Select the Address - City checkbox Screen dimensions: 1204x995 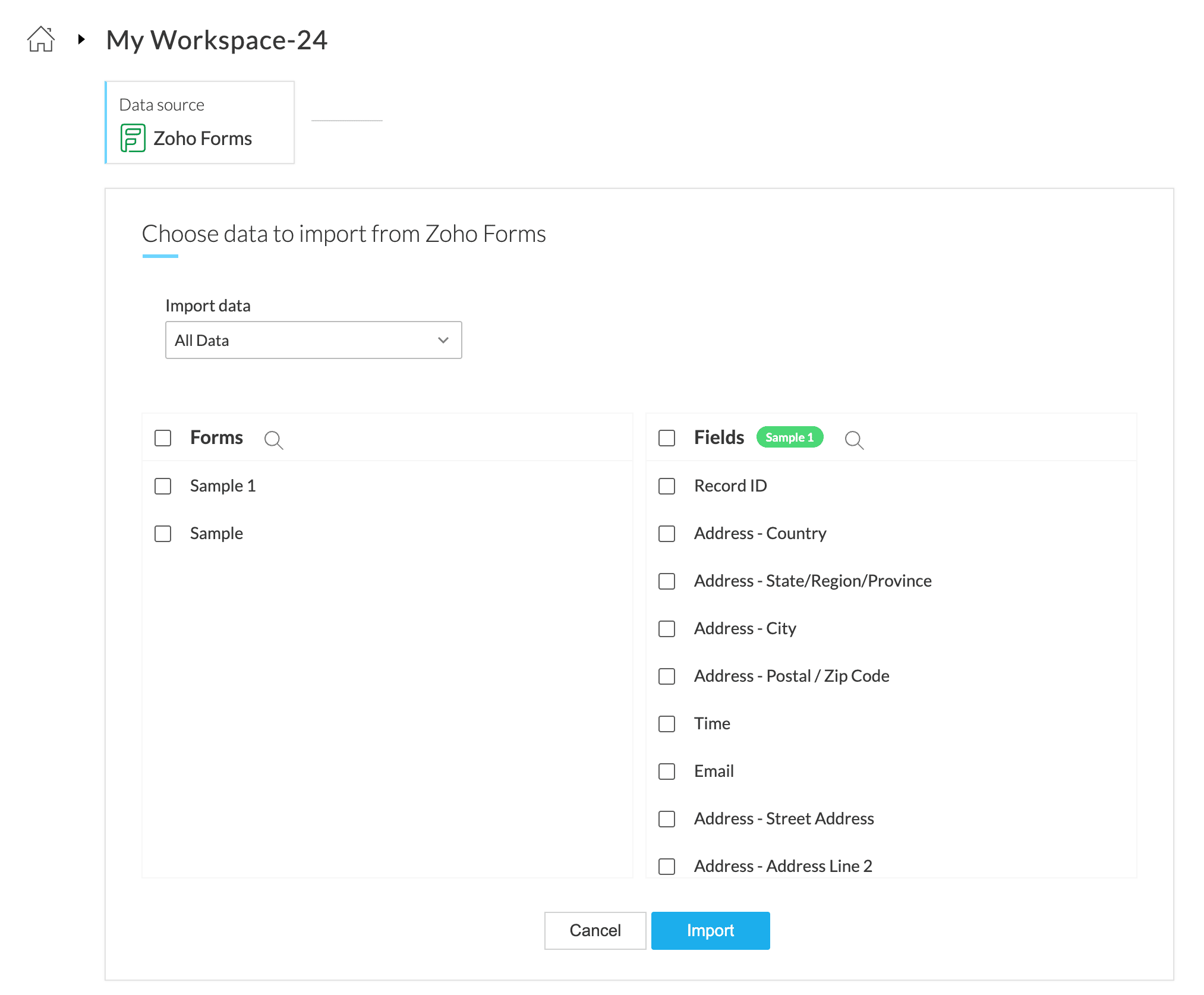(667, 629)
